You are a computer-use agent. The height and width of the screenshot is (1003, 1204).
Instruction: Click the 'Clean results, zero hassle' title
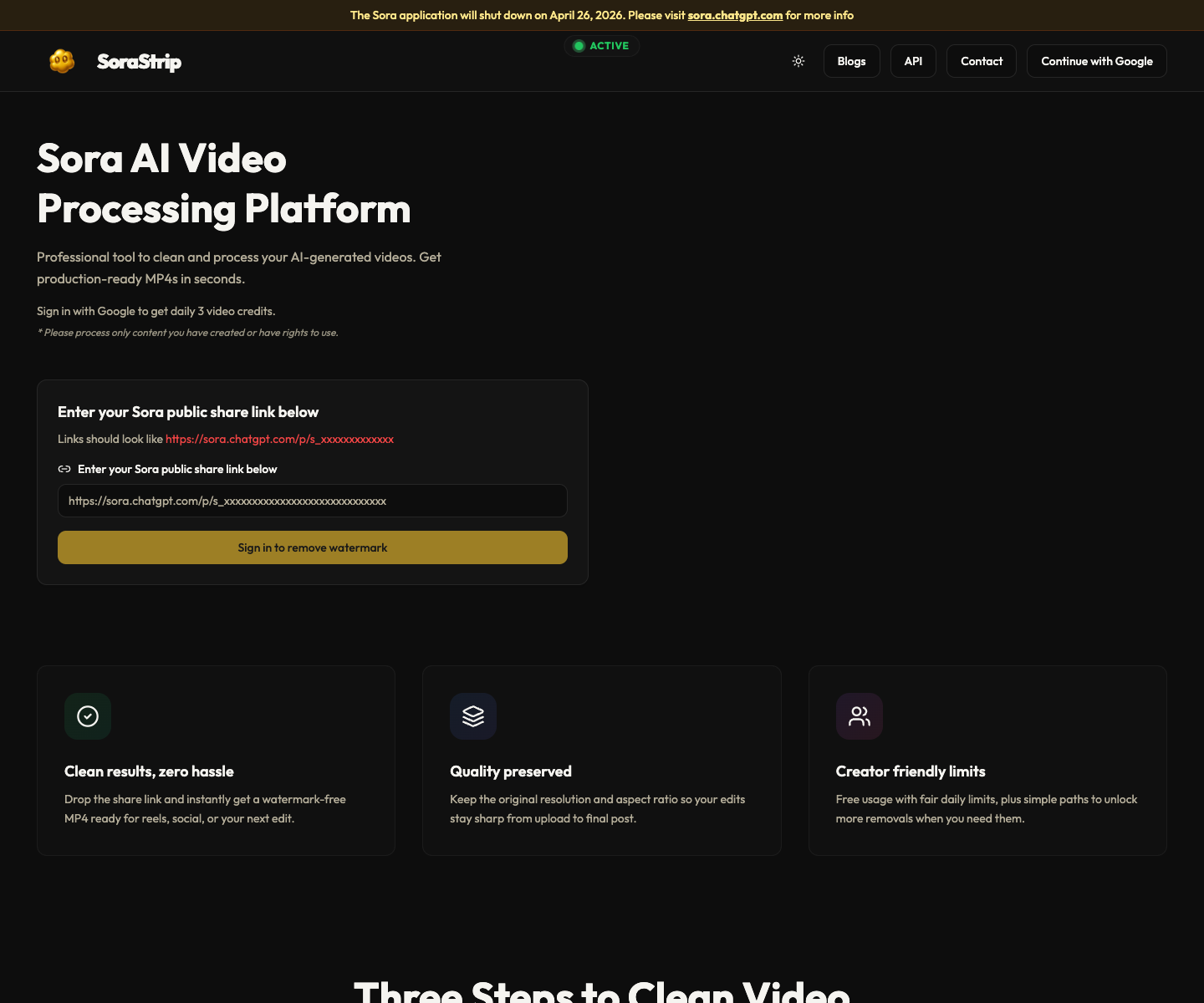pyautogui.click(x=149, y=771)
